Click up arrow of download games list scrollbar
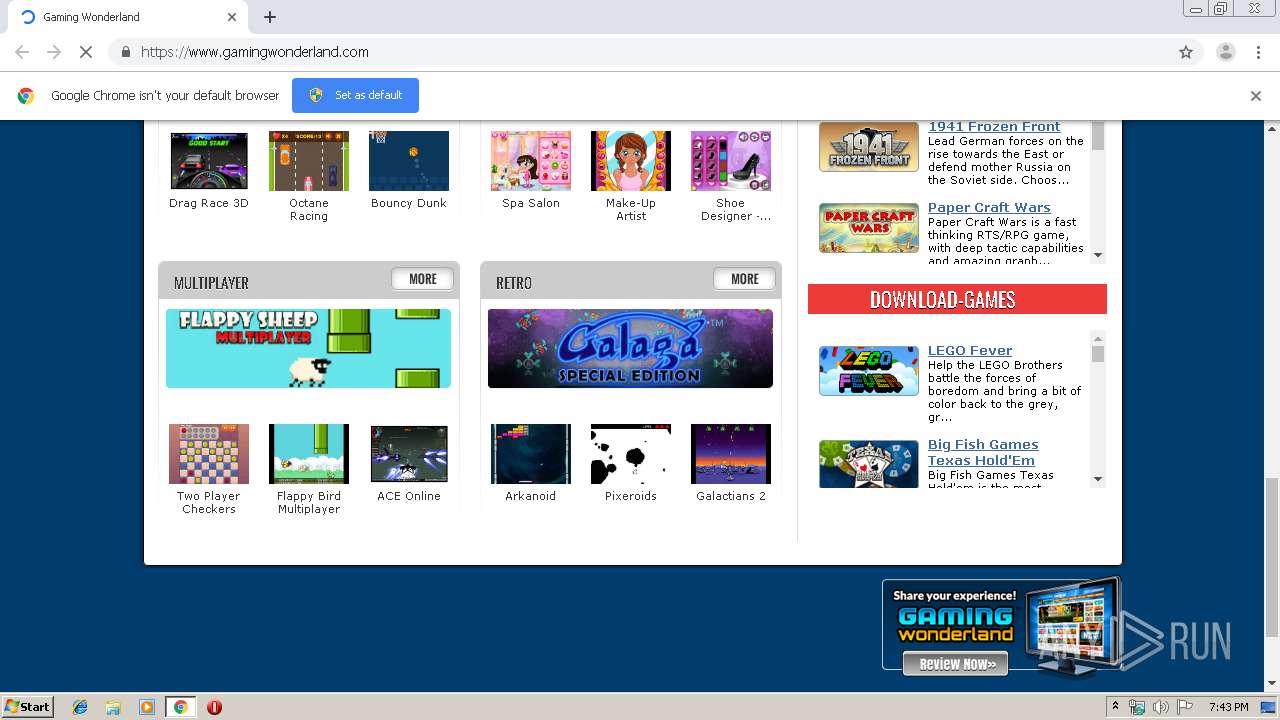 click(x=1098, y=338)
